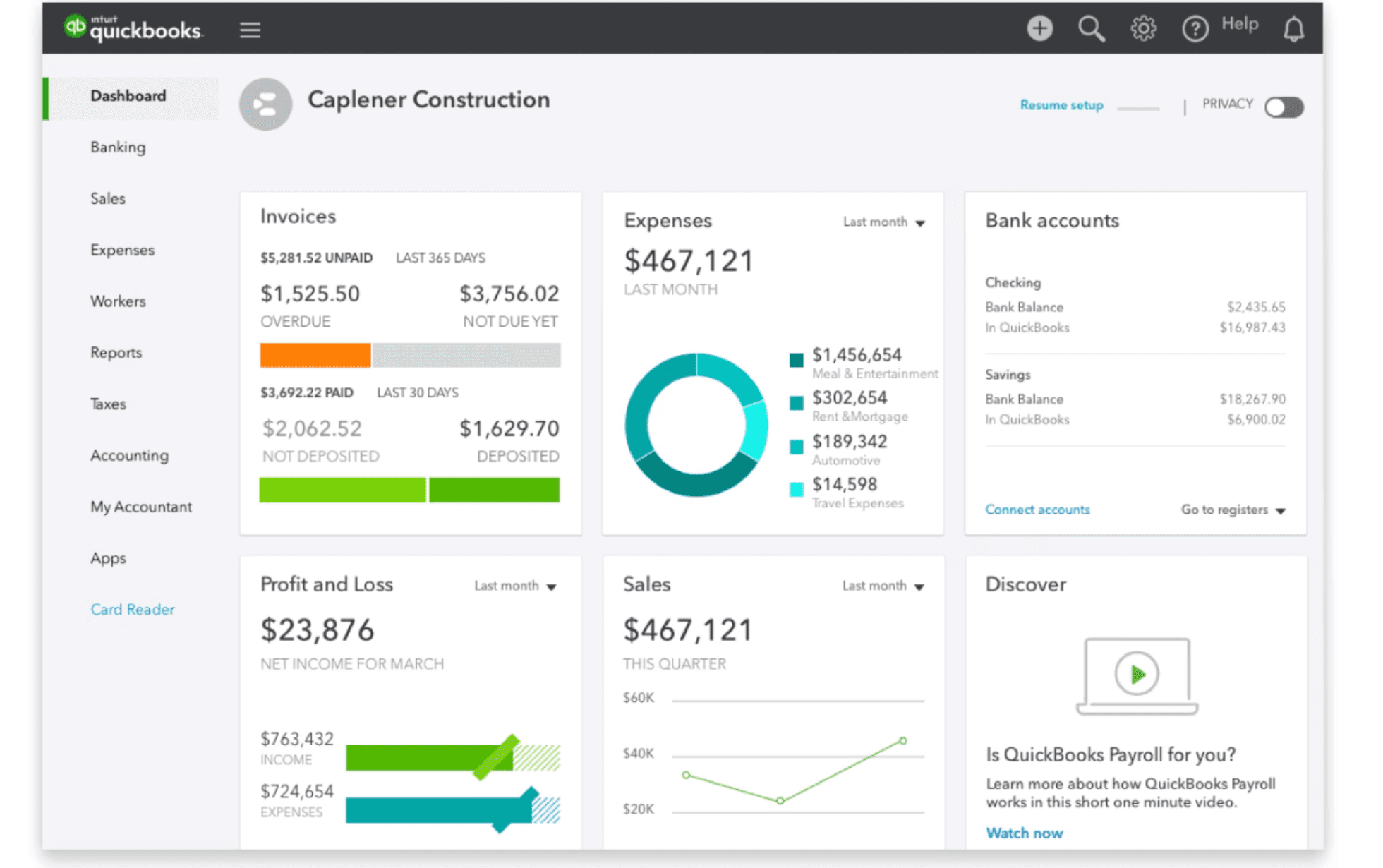Screen dimensions: 1383x868
Task: Click the QuickBooks logo
Action: (133, 28)
